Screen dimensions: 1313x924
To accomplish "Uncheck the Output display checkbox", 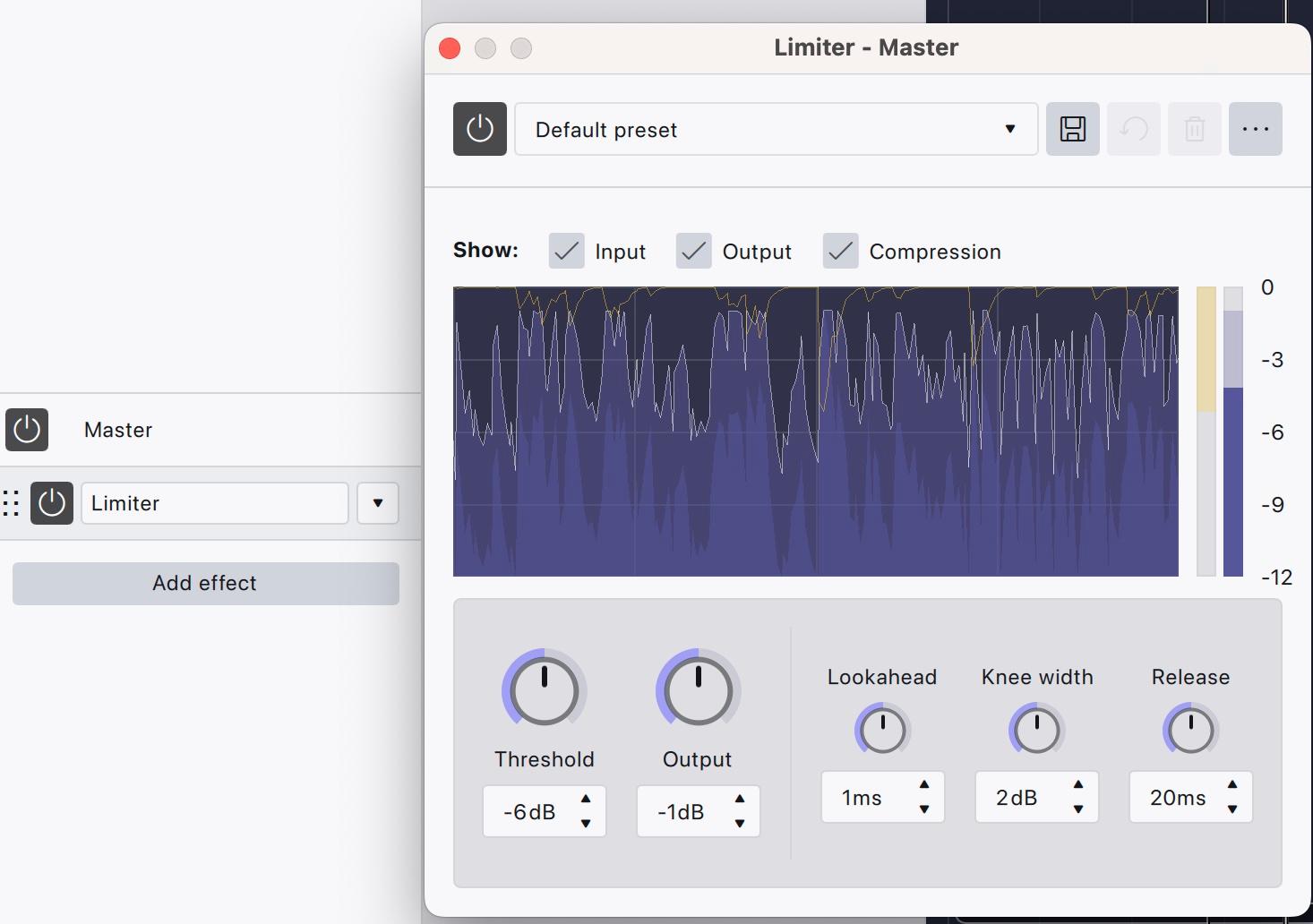I will [694, 252].
